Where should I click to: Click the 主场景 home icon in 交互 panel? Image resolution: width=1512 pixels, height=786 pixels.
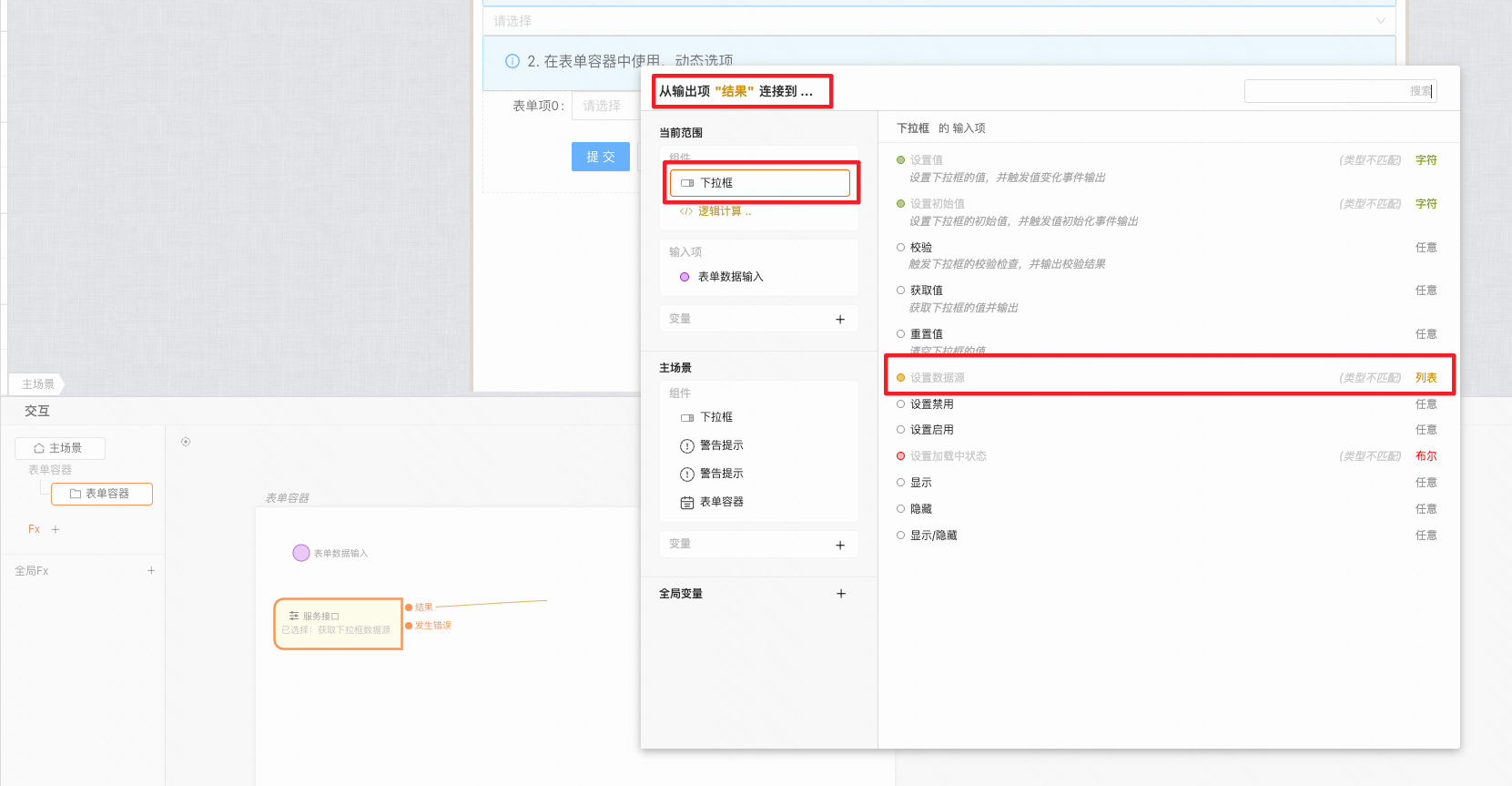39,448
